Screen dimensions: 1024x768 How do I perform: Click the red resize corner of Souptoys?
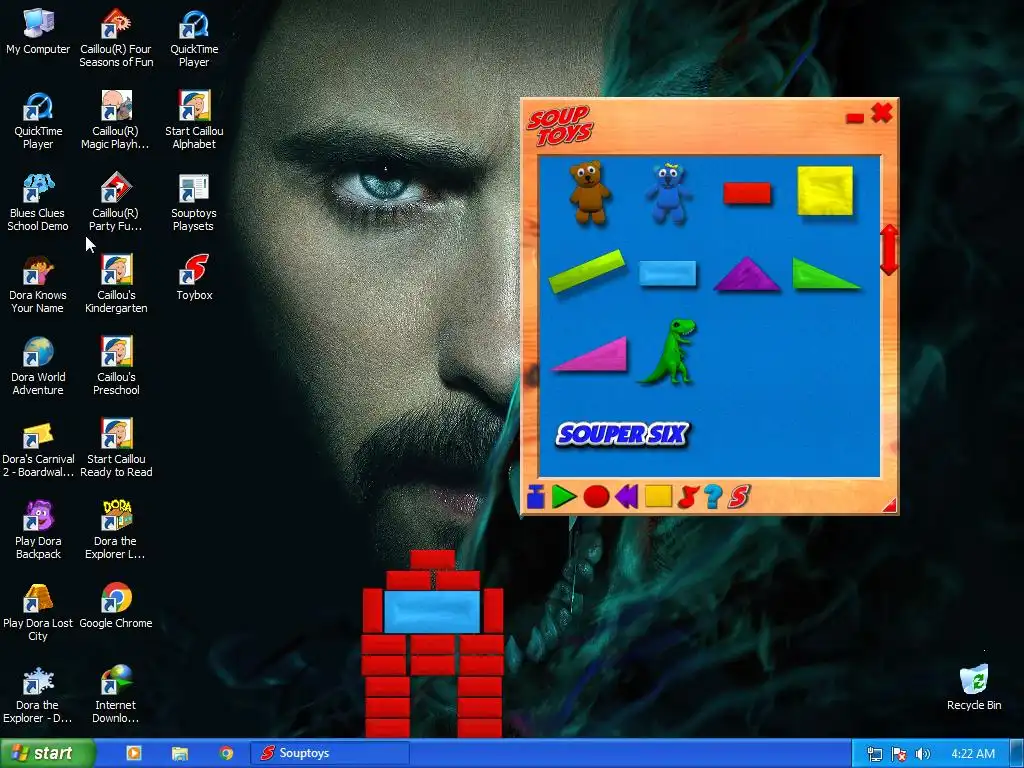889,505
